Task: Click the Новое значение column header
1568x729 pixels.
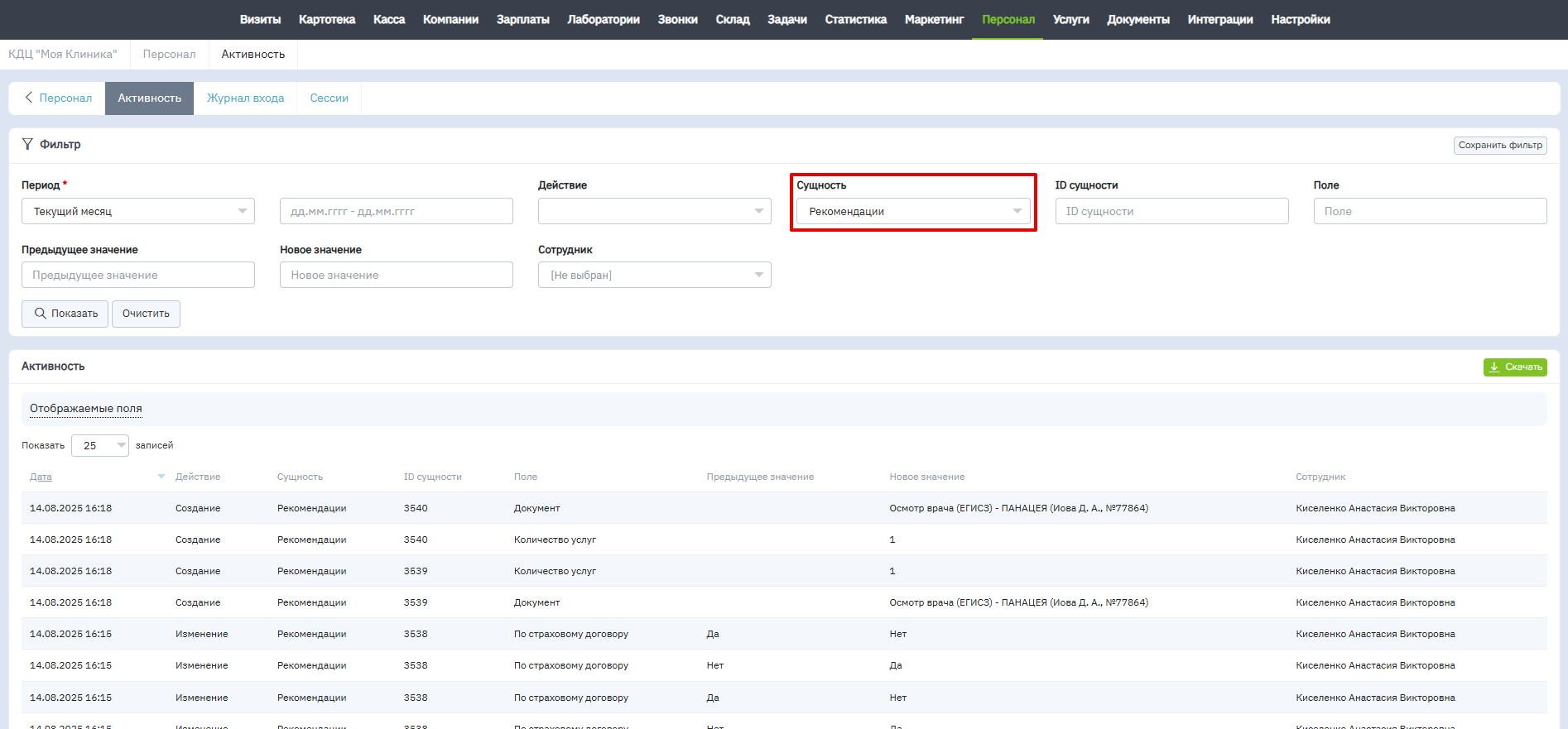Action: 927,477
